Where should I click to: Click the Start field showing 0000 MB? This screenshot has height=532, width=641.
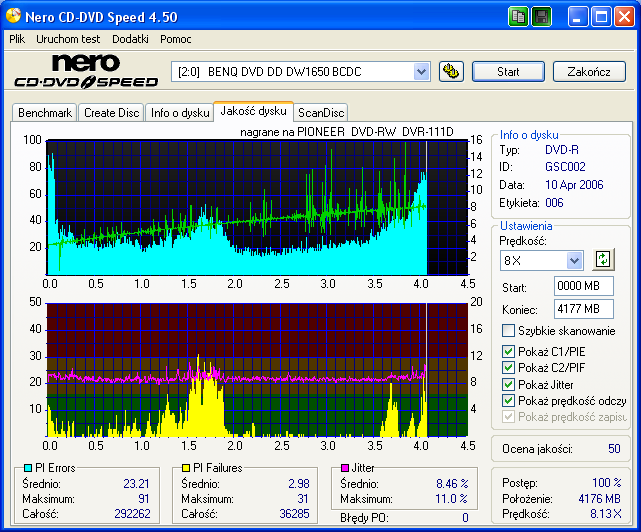point(584,286)
